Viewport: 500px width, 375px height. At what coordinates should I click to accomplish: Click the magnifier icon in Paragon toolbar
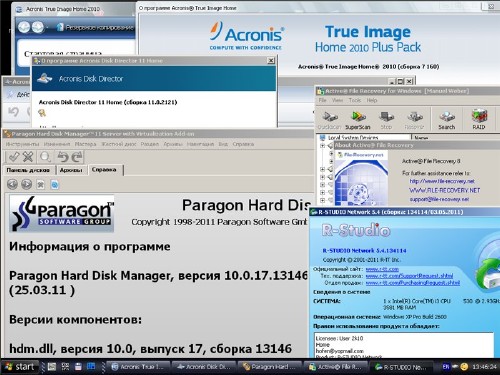pyautogui.click(x=45, y=157)
